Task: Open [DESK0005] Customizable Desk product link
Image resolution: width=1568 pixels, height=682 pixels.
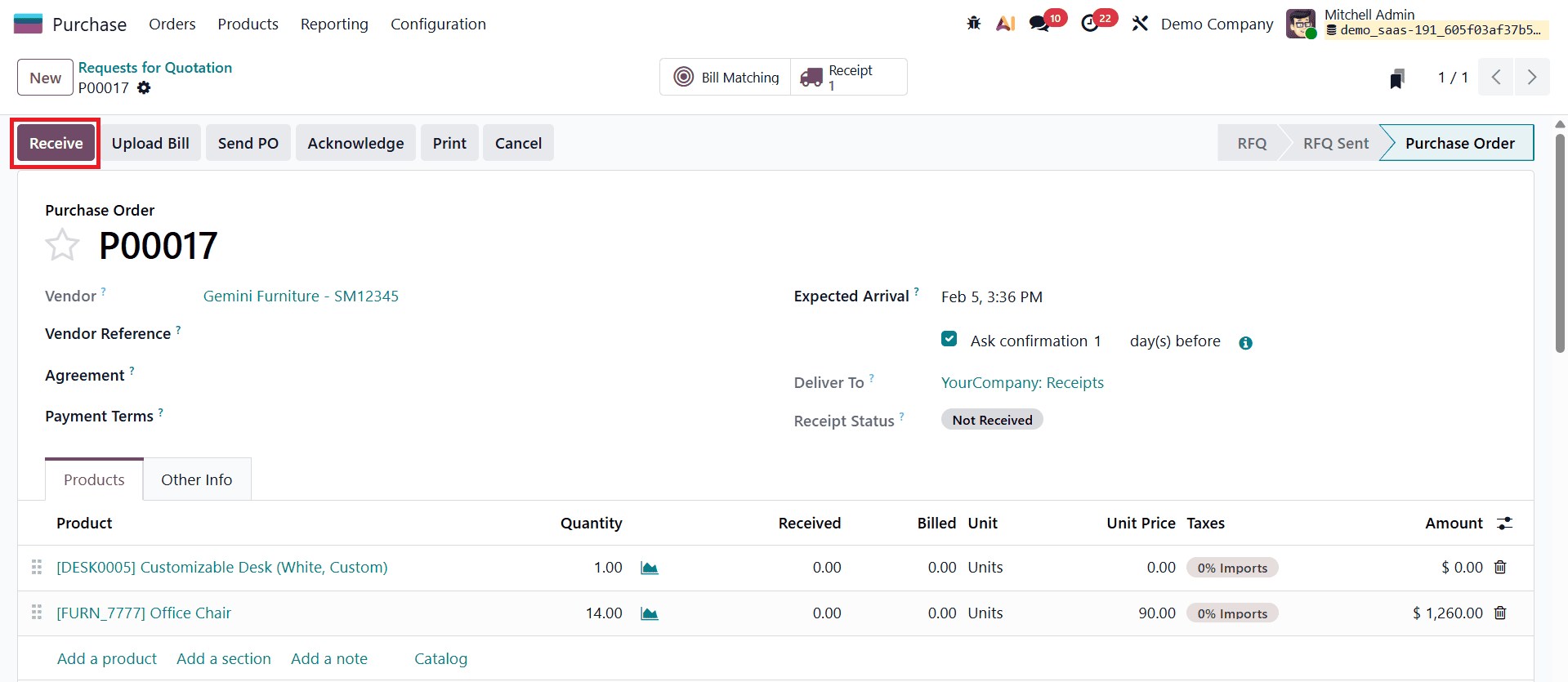Action: coord(222,567)
